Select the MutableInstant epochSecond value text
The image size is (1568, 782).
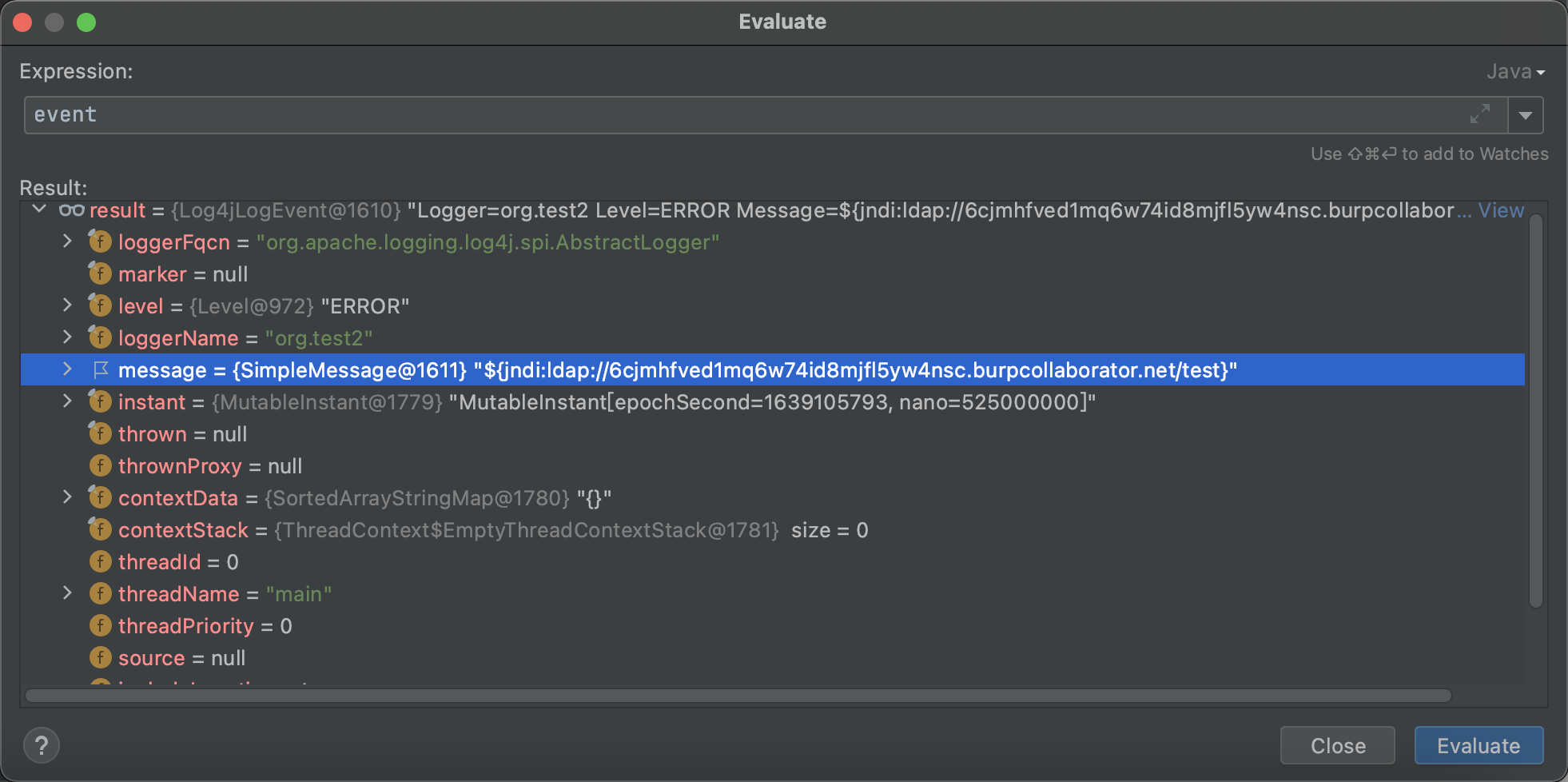[x=772, y=402]
